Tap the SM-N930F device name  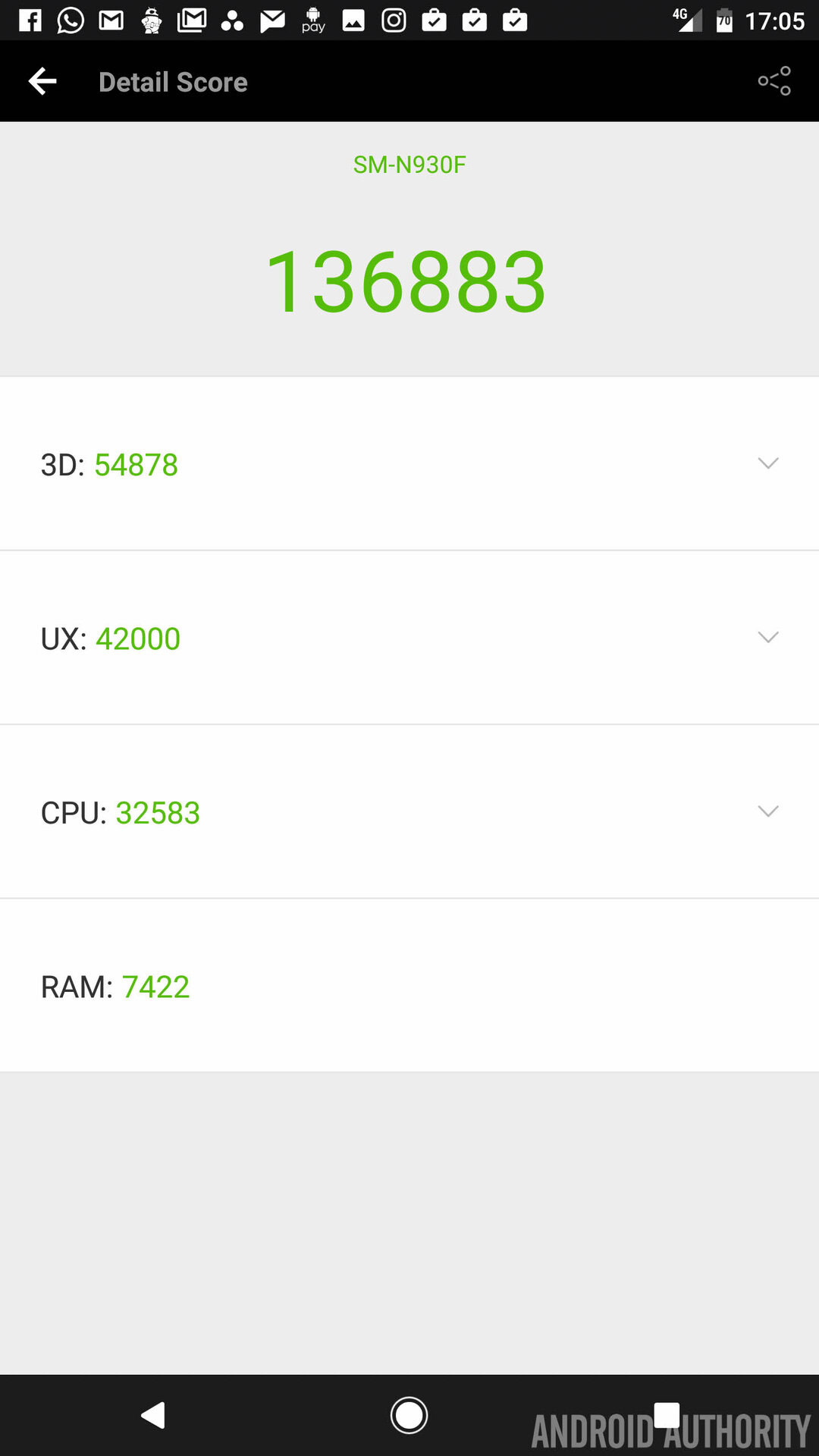(x=409, y=165)
